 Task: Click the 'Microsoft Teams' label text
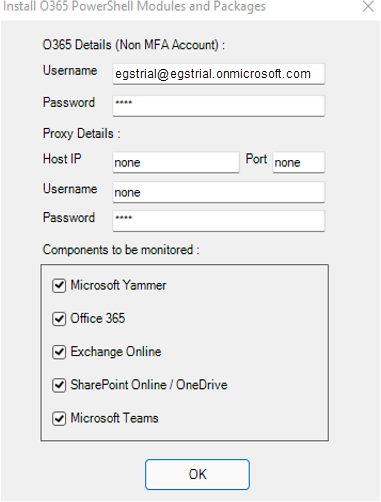coord(114,418)
